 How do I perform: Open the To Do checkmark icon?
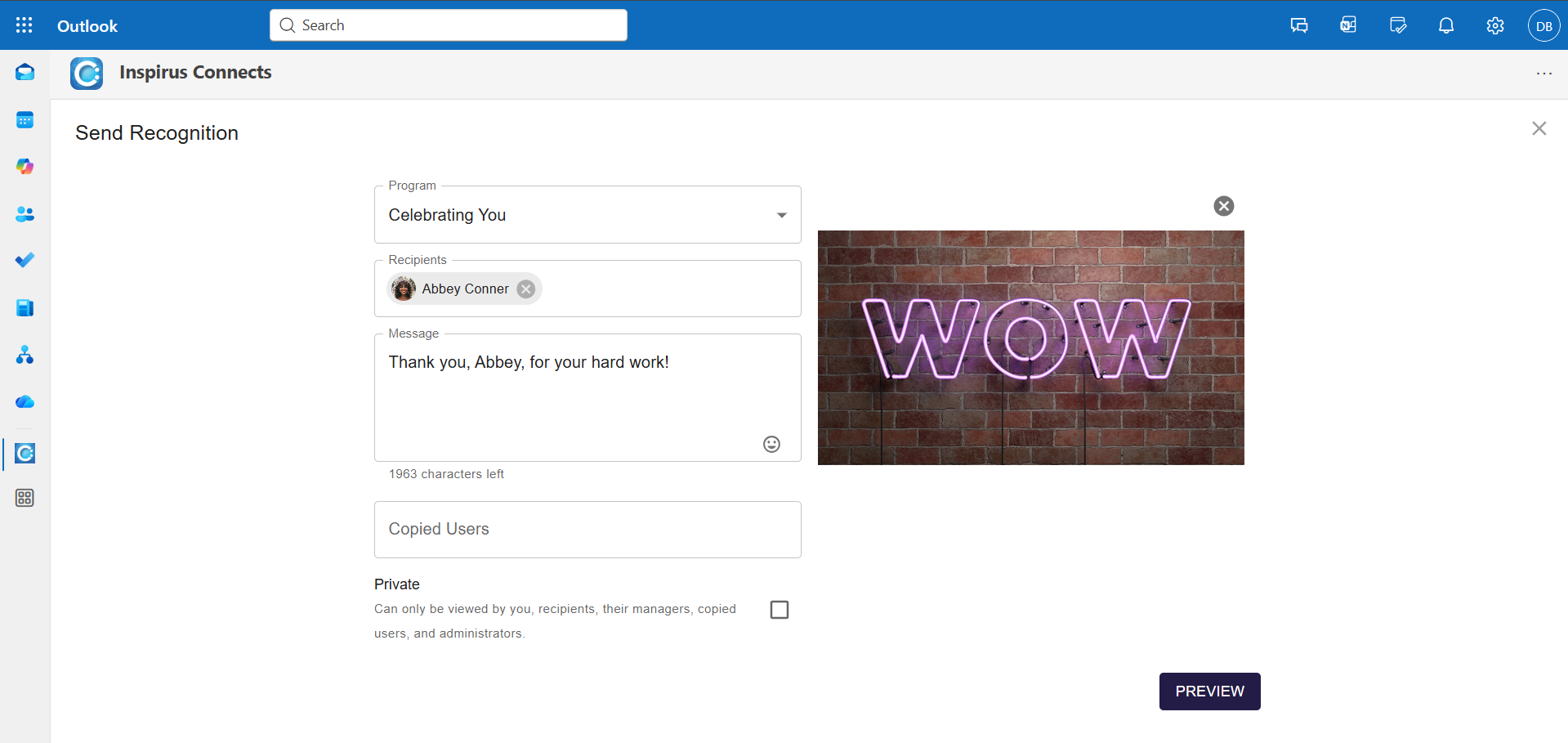tap(25, 260)
